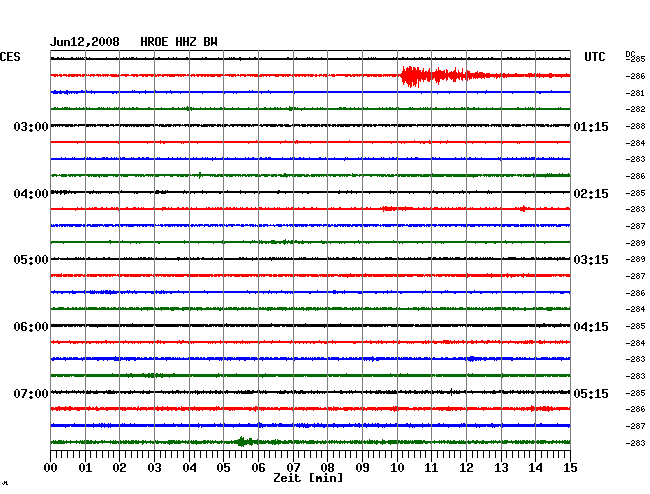Image resolution: width=650 pixels, height=494 pixels.
Task: Select minute 05 on the time axis
Action: 223,467
